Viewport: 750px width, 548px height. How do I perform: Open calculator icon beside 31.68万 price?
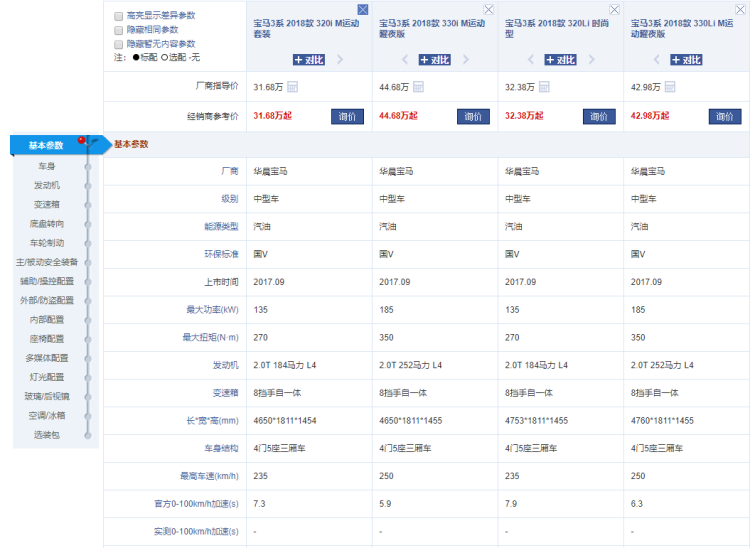(292, 87)
